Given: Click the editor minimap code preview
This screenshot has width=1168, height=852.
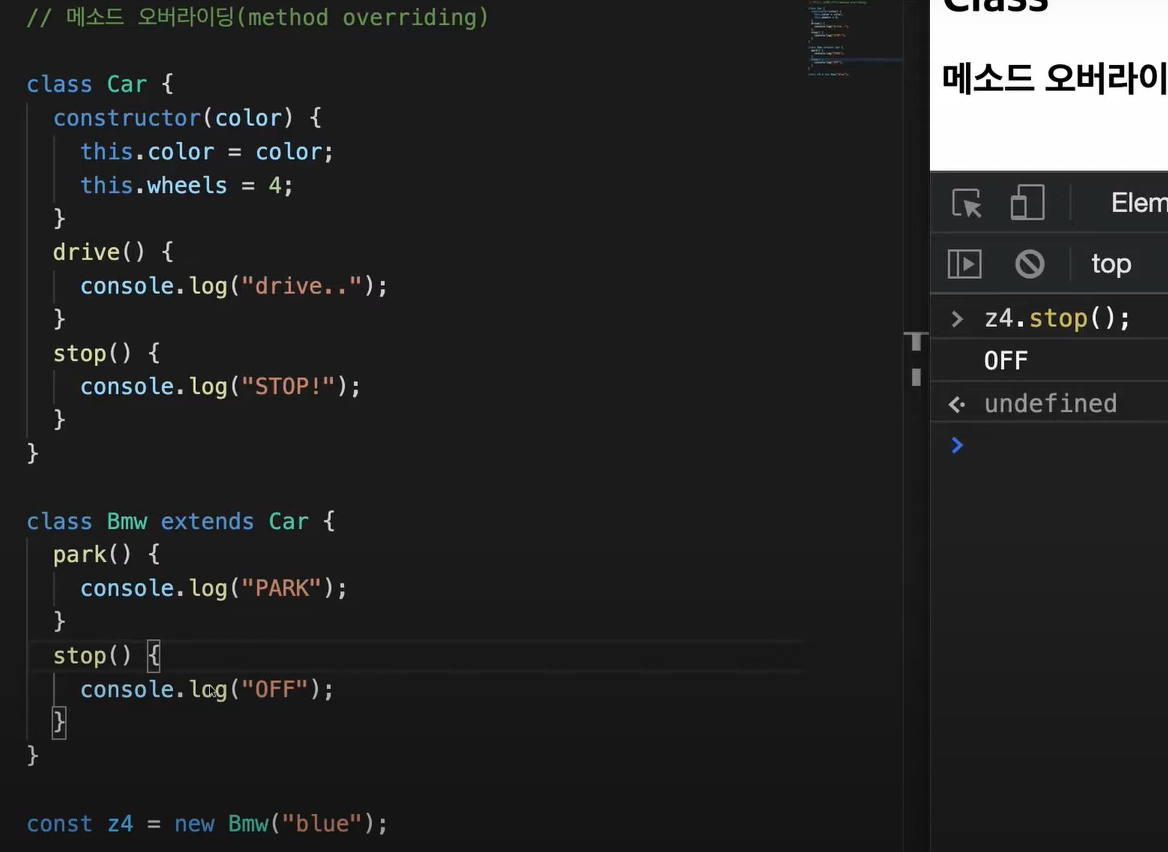Looking at the screenshot, I should 854,39.
